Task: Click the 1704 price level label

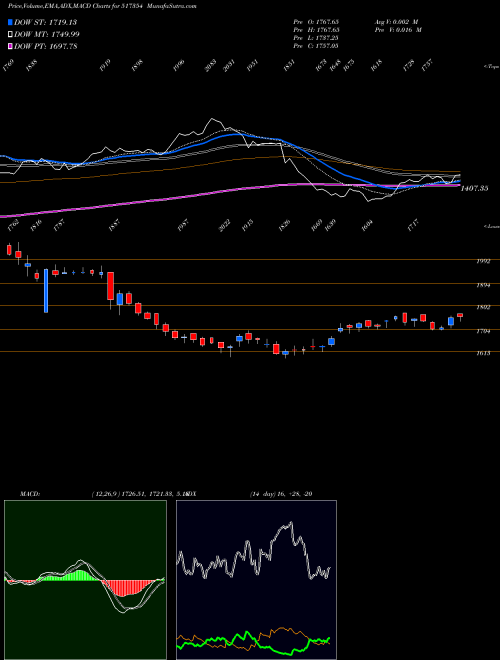Action: click(483, 332)
